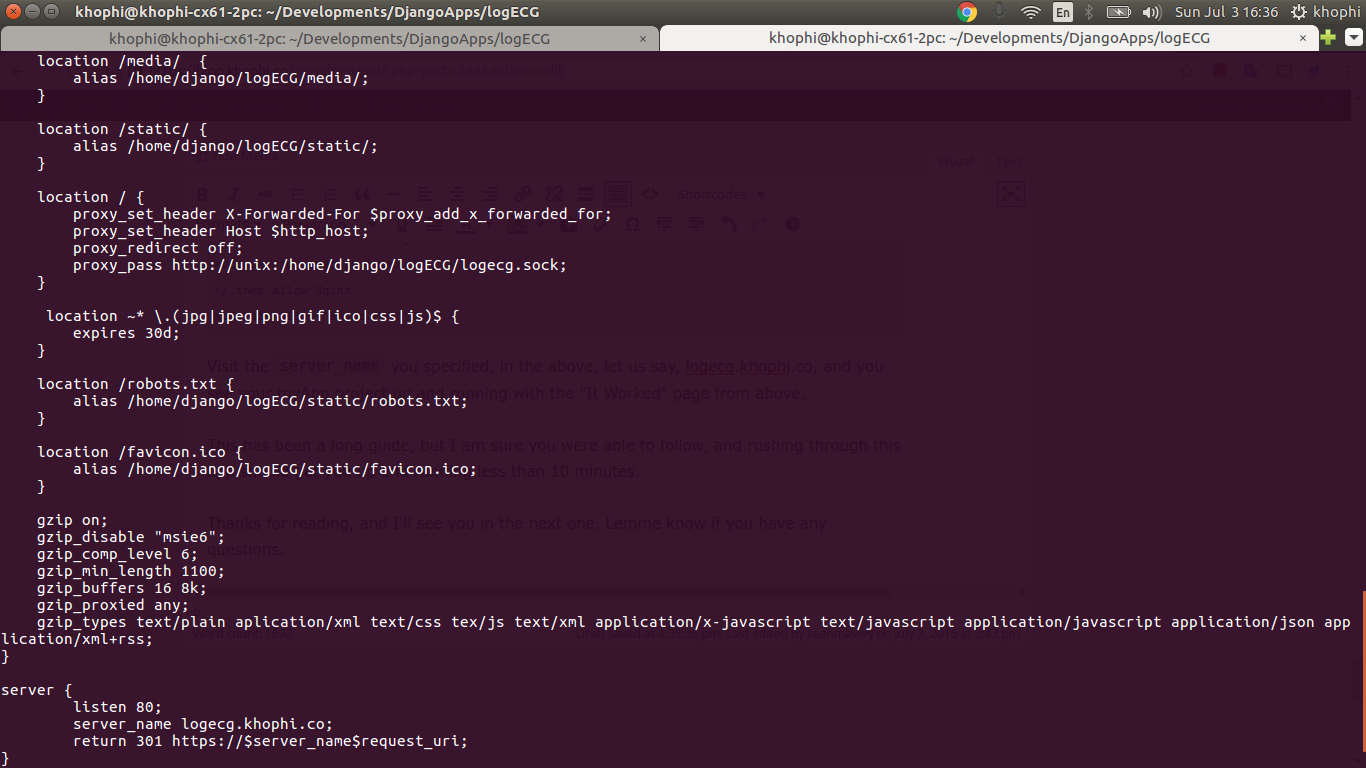Open the Bluetooth indicator menu

point(1089,12)
